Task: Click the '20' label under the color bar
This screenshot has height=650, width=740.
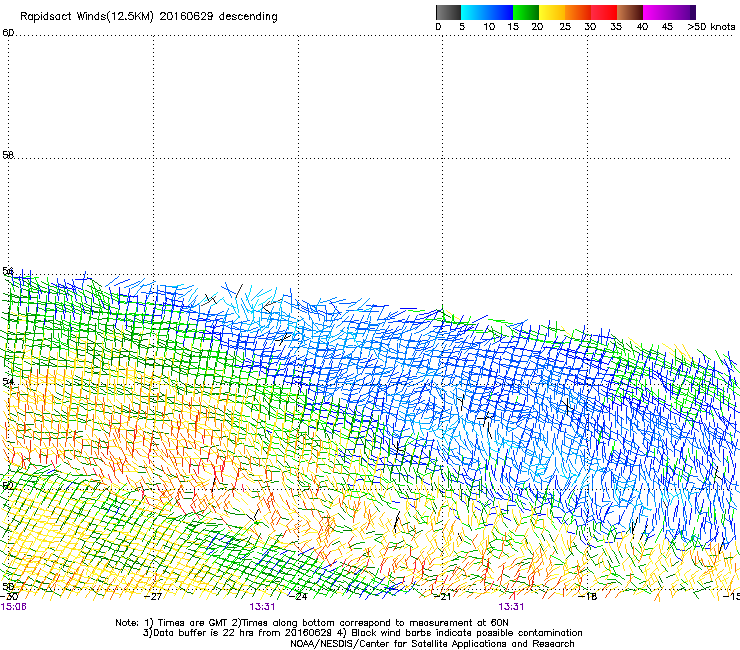Action: [537, 27]
